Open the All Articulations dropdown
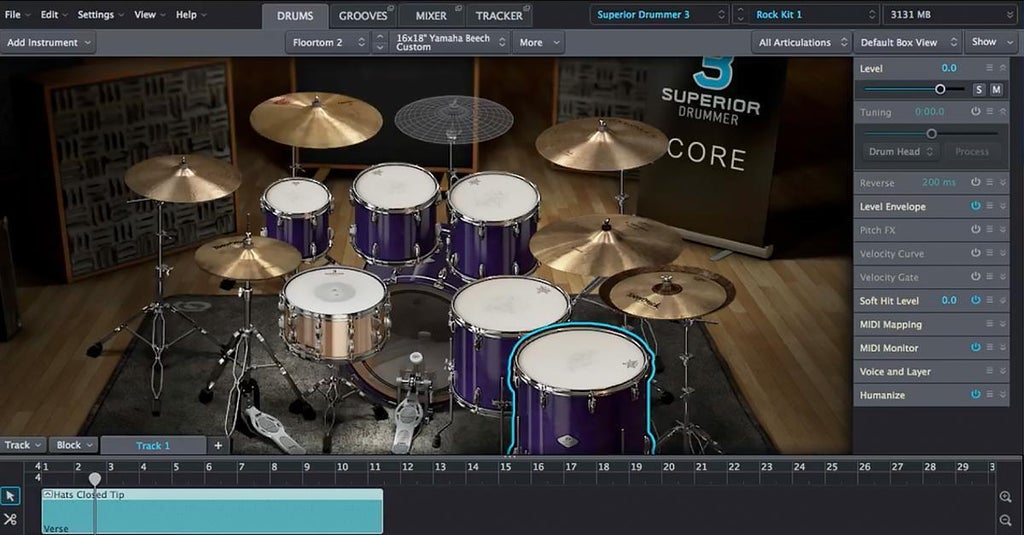 tap(801, 43)
